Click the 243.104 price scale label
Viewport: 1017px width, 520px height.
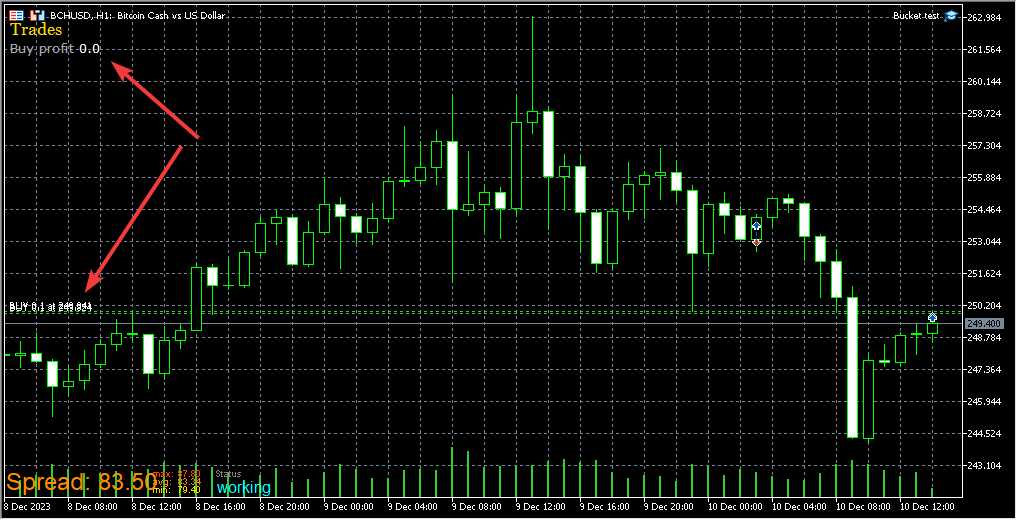[984, 466]
